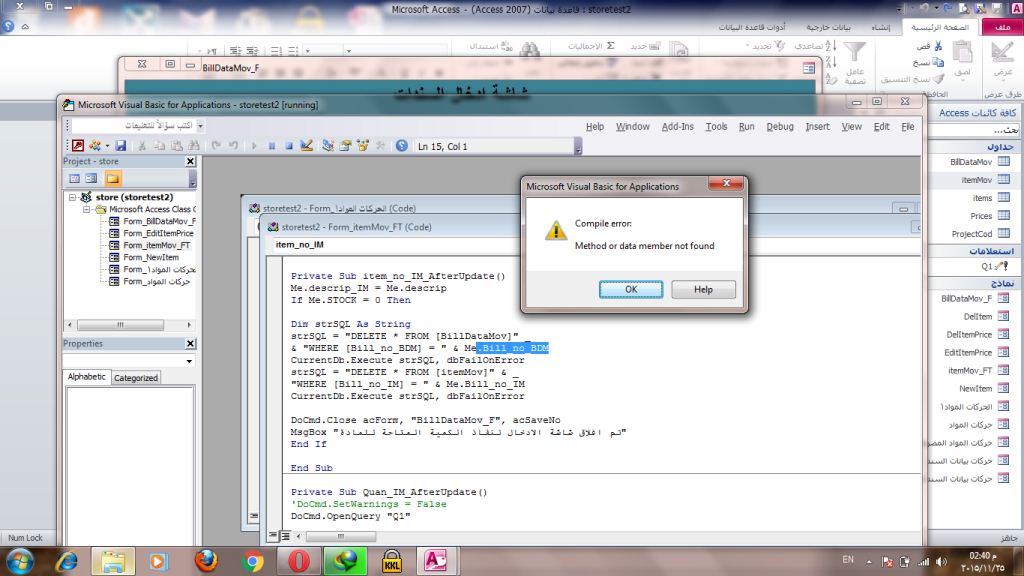Click the Copy icon in Access ribbon
This screenshot has height=576, width=1024.
938,62
